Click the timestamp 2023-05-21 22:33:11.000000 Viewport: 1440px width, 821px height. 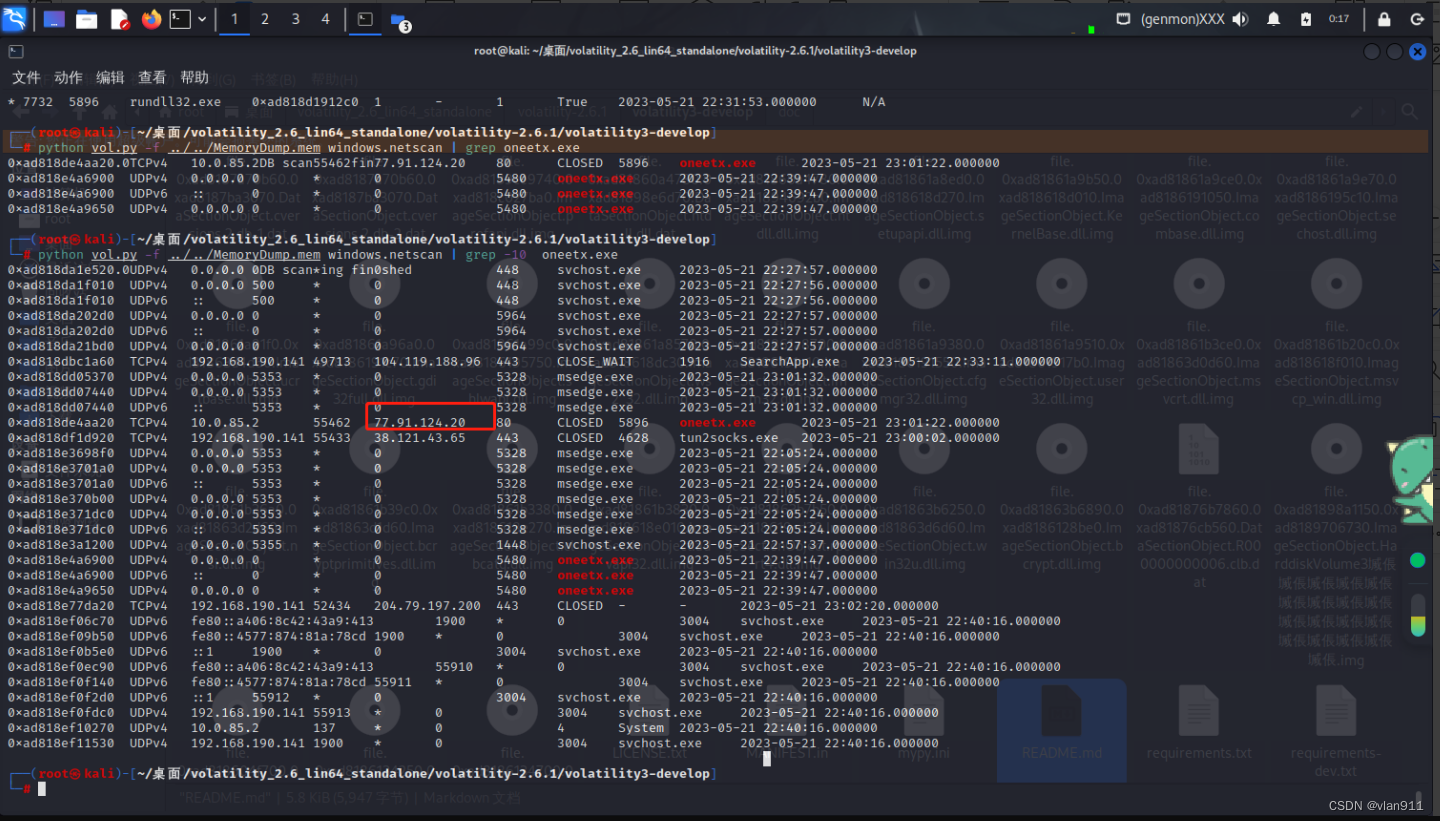click(x=961, y=362)
